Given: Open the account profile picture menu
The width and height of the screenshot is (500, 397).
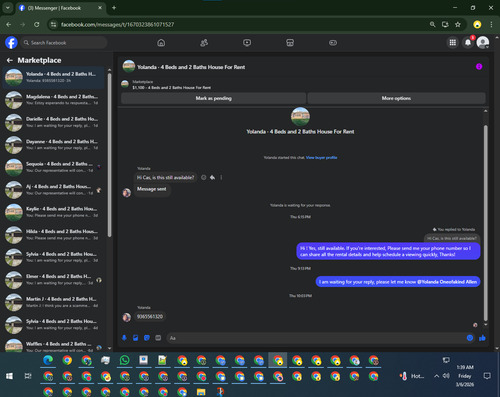Looking at the screenshot, I should (x=483, y=43).
